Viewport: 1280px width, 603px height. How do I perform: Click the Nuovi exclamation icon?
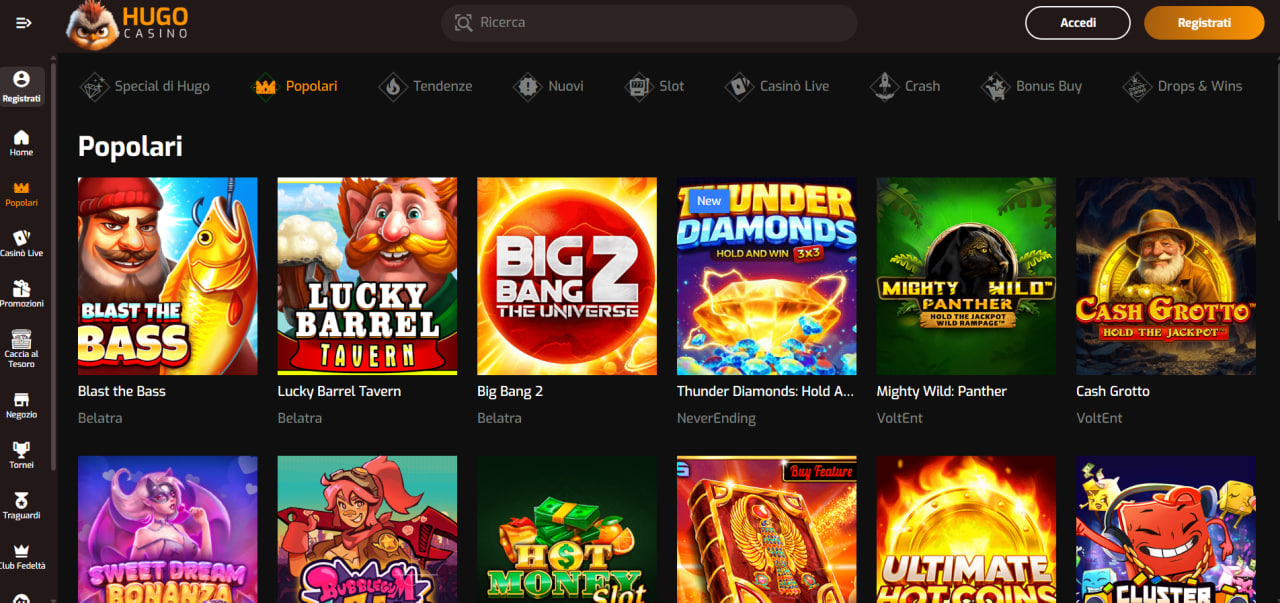coord(527,87)
